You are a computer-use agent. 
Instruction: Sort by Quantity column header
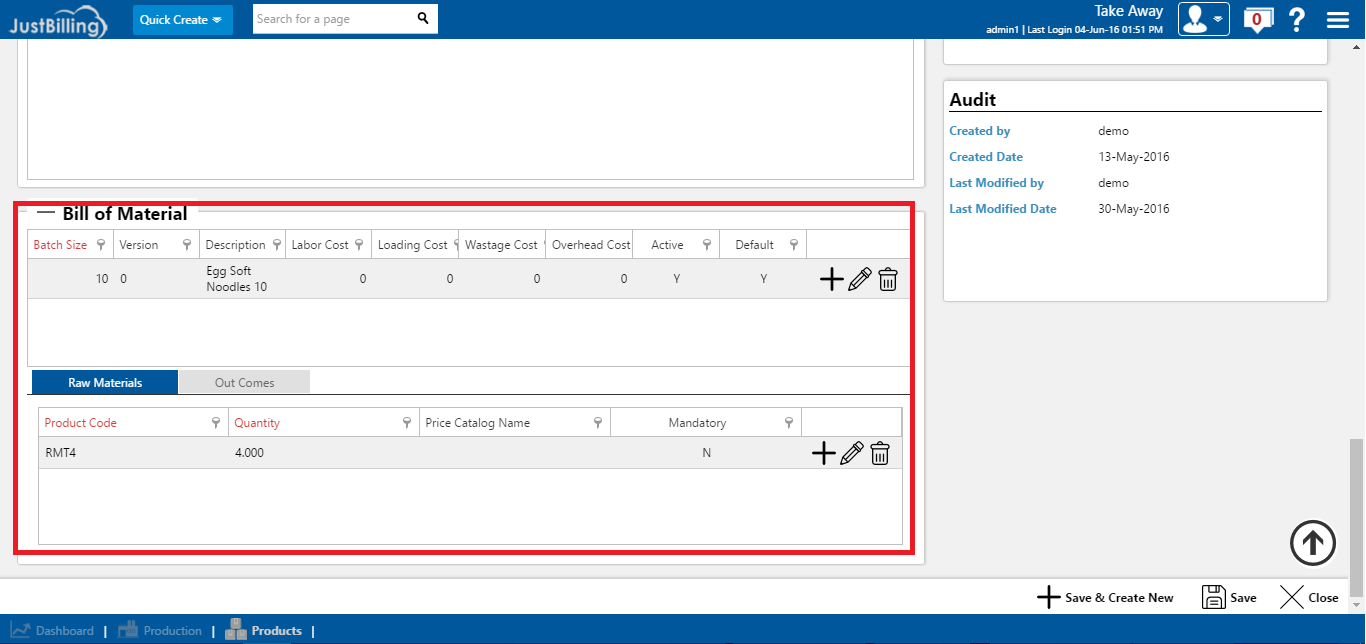point(257,423)
